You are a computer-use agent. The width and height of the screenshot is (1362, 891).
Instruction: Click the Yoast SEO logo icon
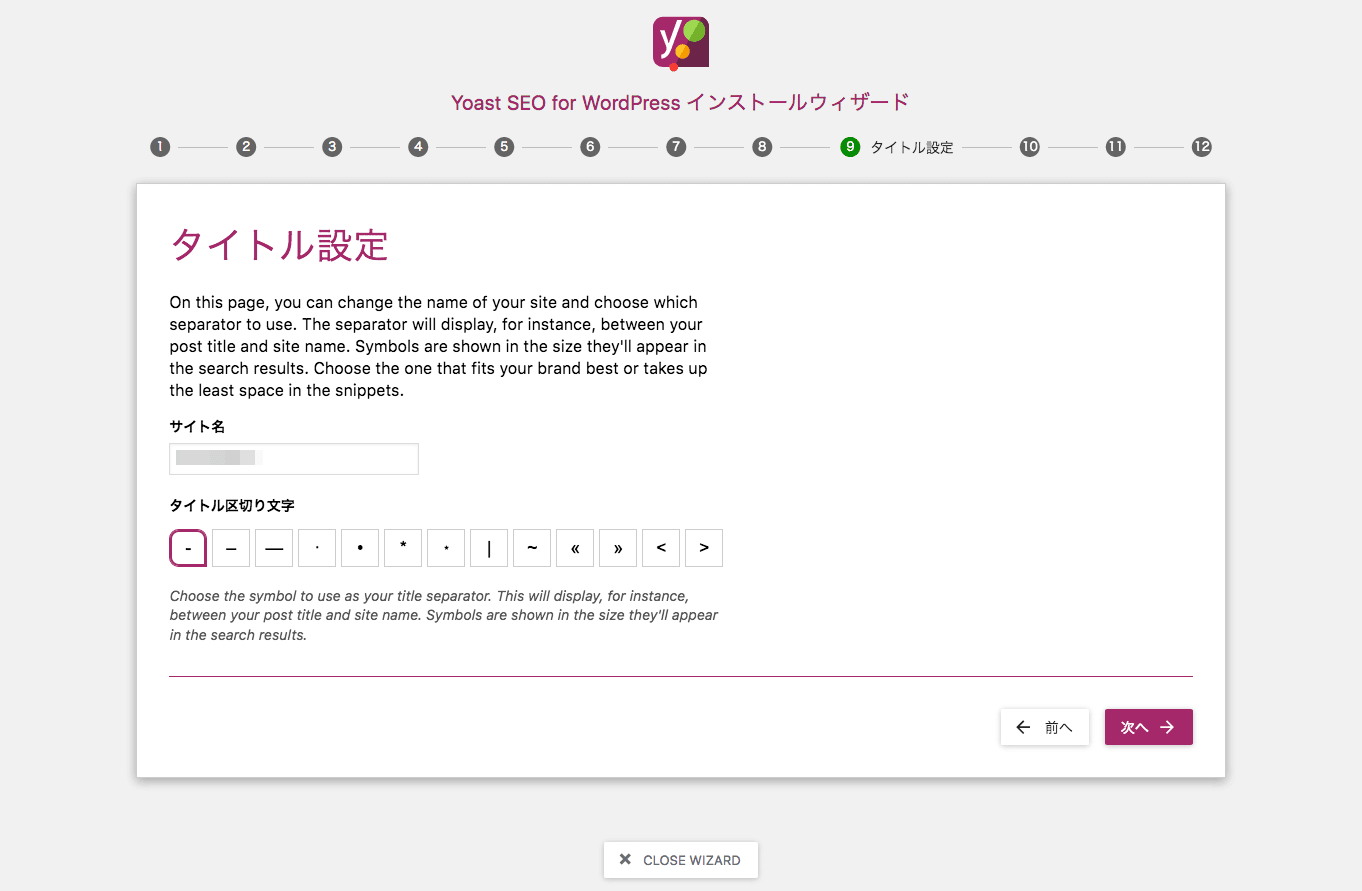coord(681,44)
